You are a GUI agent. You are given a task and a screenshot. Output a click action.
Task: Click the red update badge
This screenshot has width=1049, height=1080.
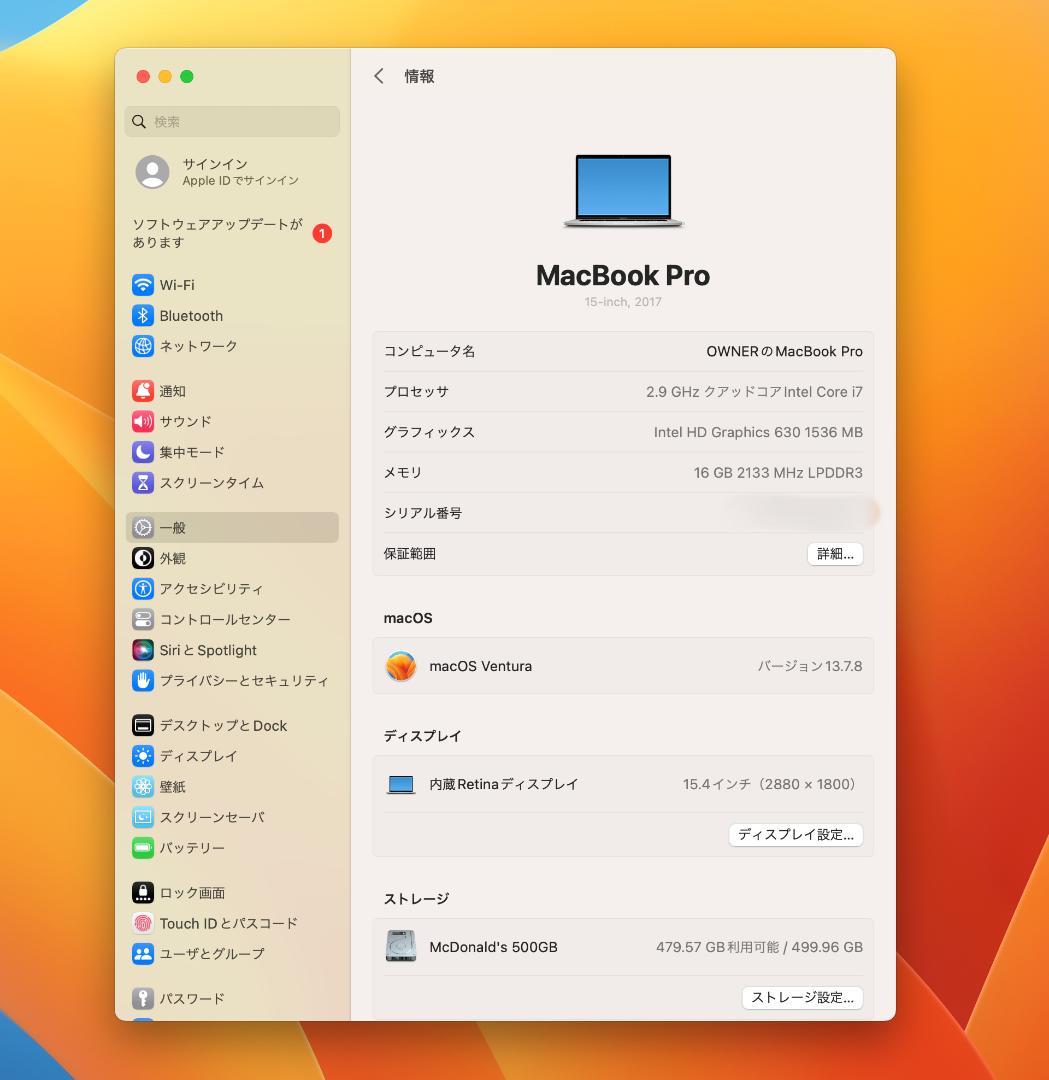(322, 233)
